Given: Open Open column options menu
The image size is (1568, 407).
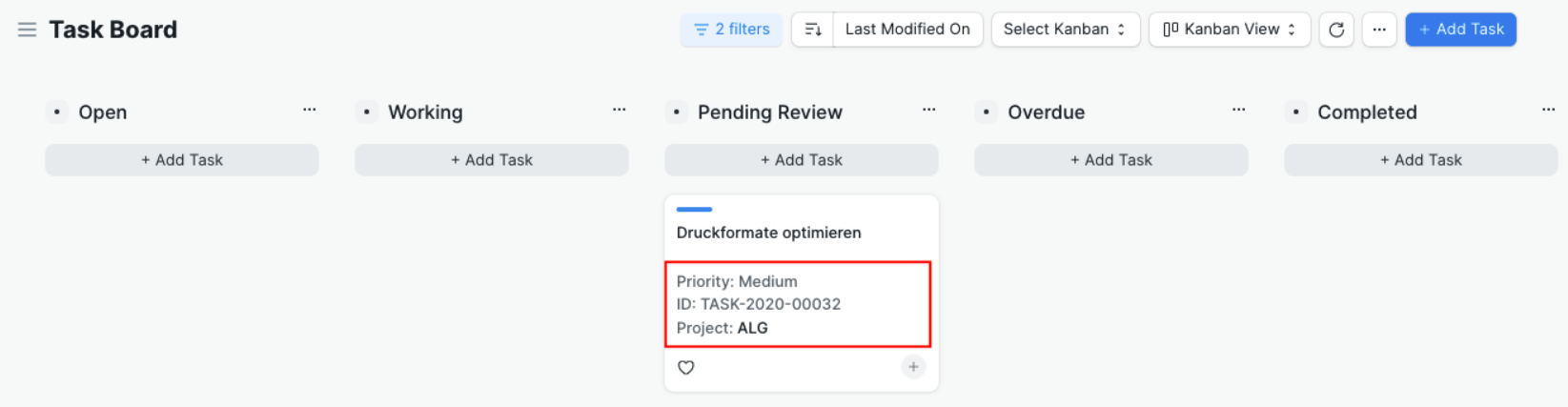Looking at the screenshot, I should coord(310,111).
